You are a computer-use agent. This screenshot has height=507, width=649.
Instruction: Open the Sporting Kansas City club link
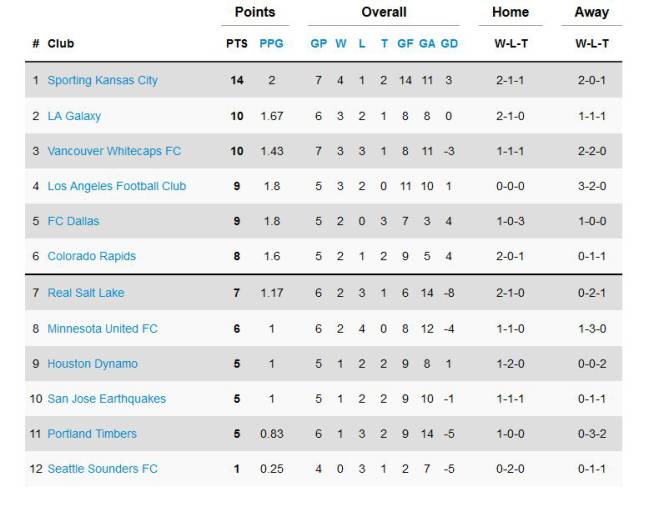tap(102, 80)
